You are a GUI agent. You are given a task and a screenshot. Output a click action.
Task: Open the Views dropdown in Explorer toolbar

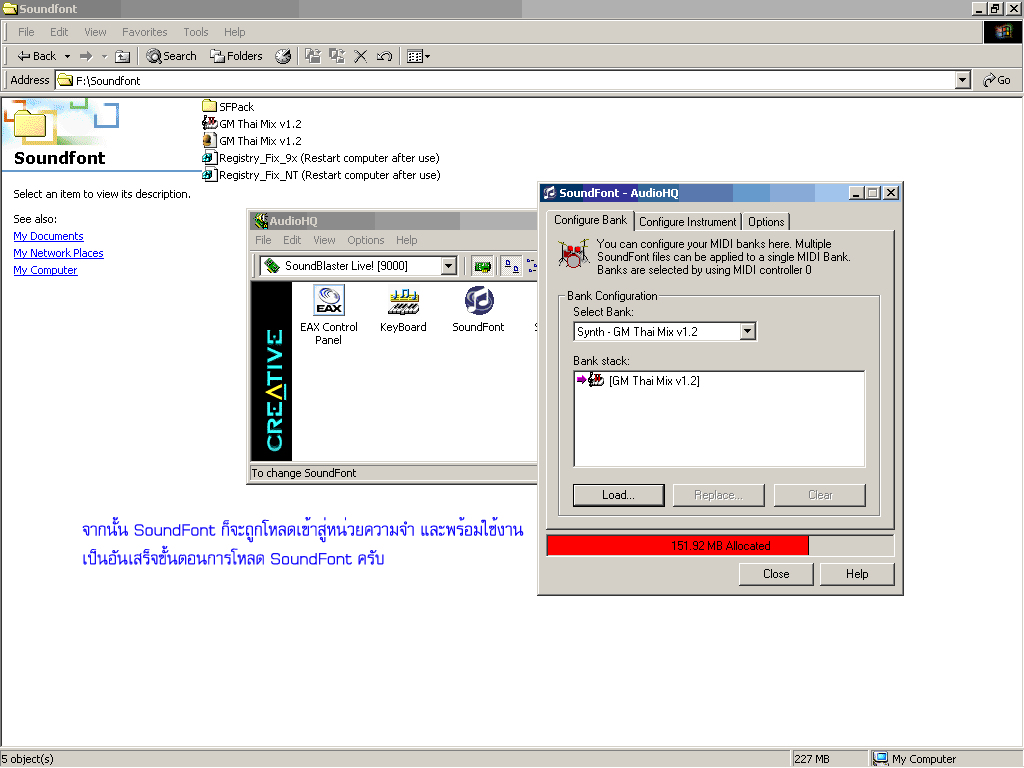[x=418, y=57]
